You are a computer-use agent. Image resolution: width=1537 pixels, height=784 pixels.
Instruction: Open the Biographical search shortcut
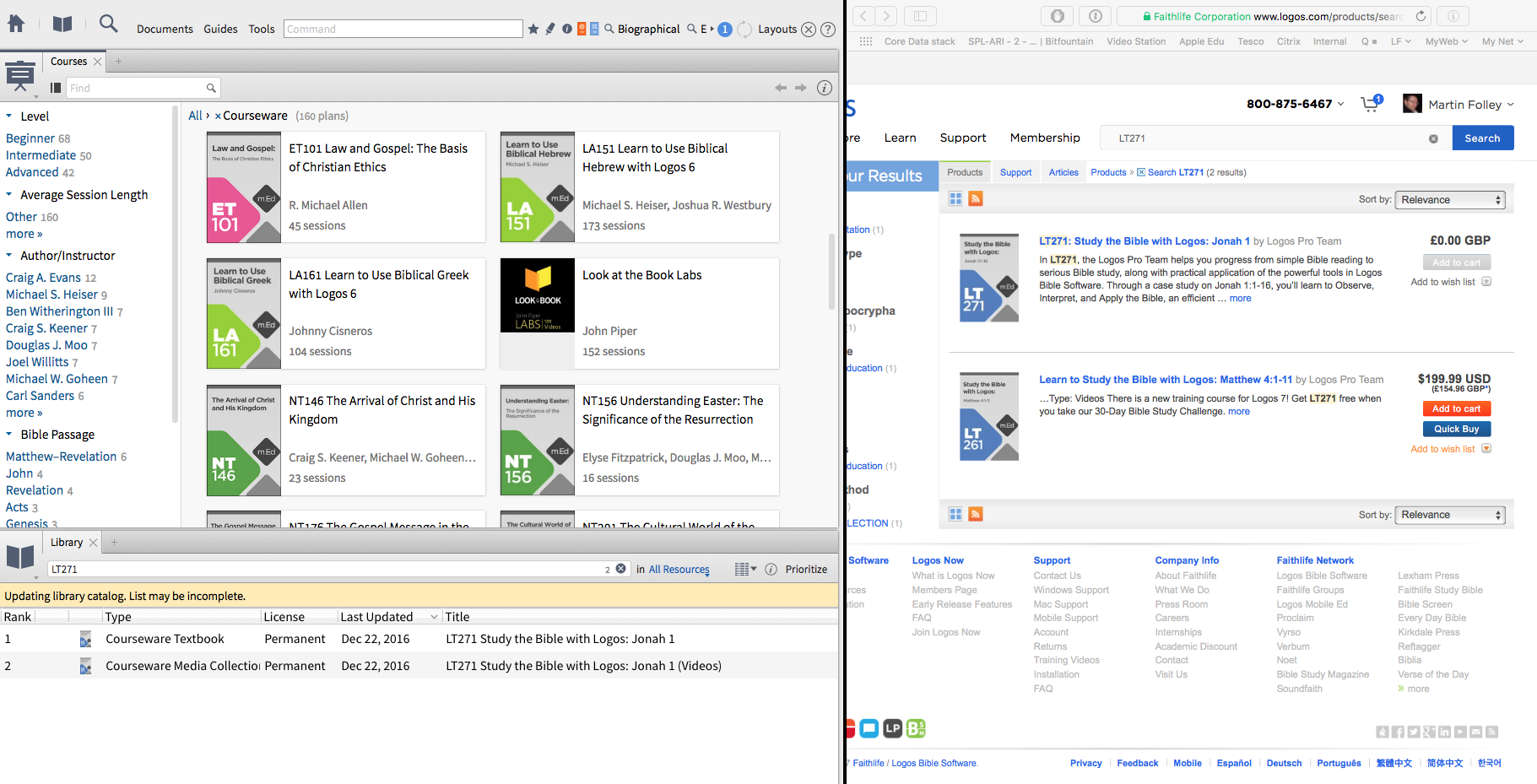point(642,29)
